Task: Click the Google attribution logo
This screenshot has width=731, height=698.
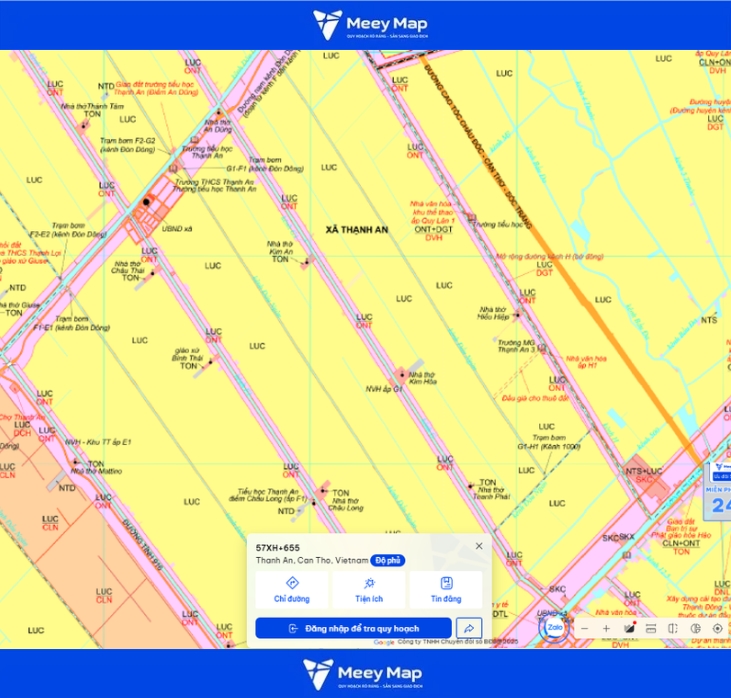Action: point(384,643)
